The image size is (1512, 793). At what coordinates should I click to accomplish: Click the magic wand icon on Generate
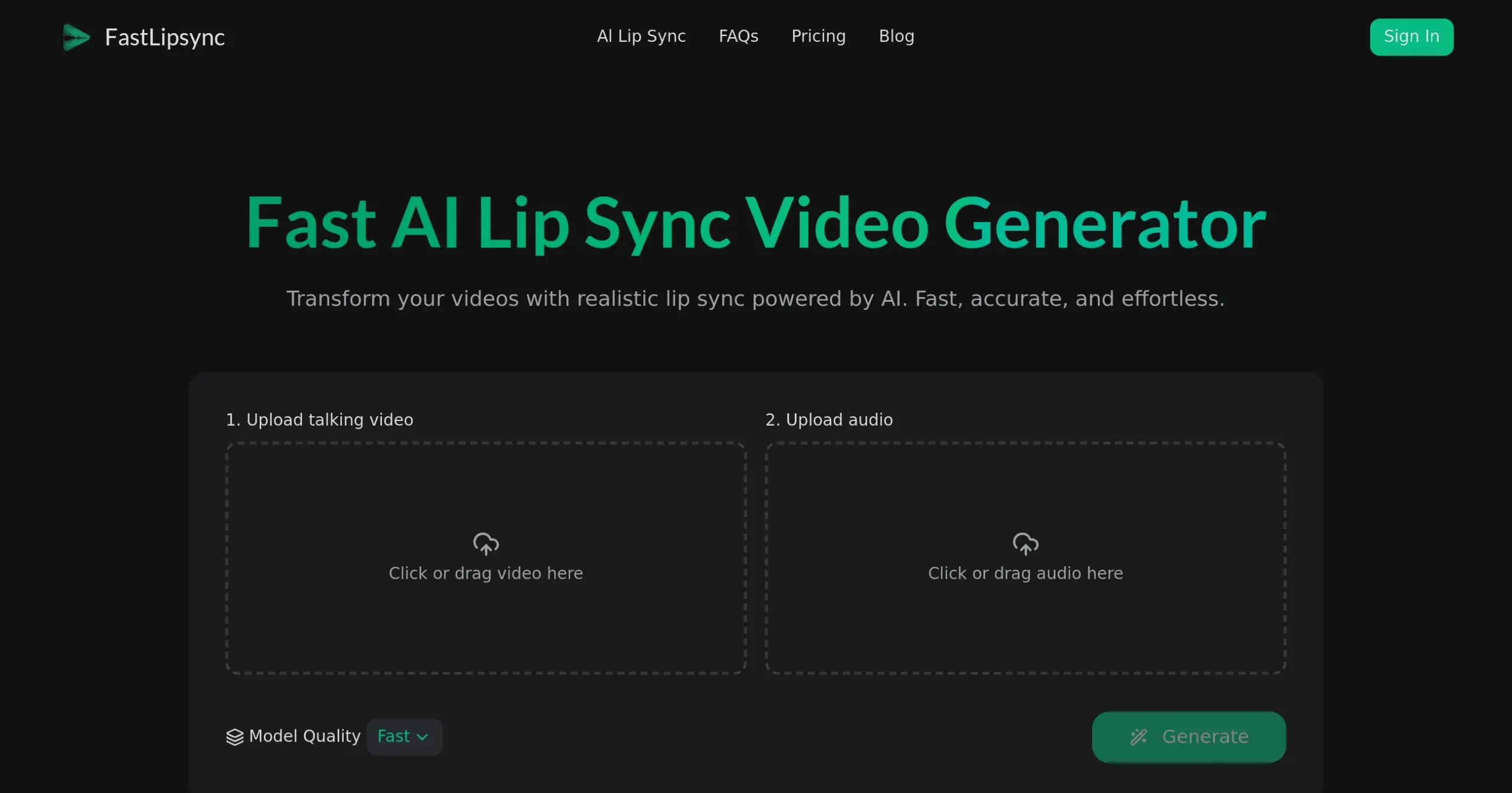tap(1139, 736)
